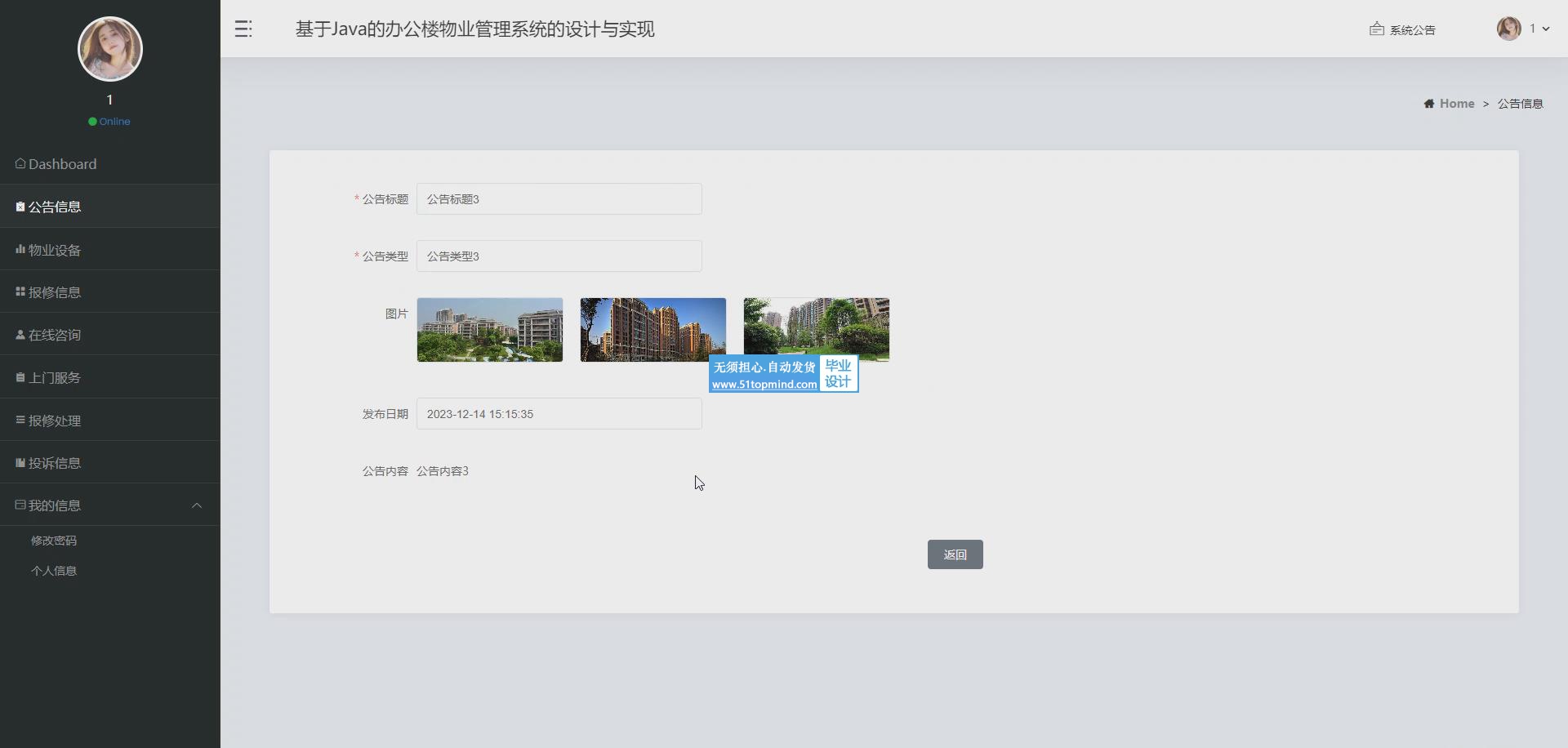The width and height of the screenshot is (1568, 748).
Task: Click the 我的信息 card icon
Action: pos(20,505)
